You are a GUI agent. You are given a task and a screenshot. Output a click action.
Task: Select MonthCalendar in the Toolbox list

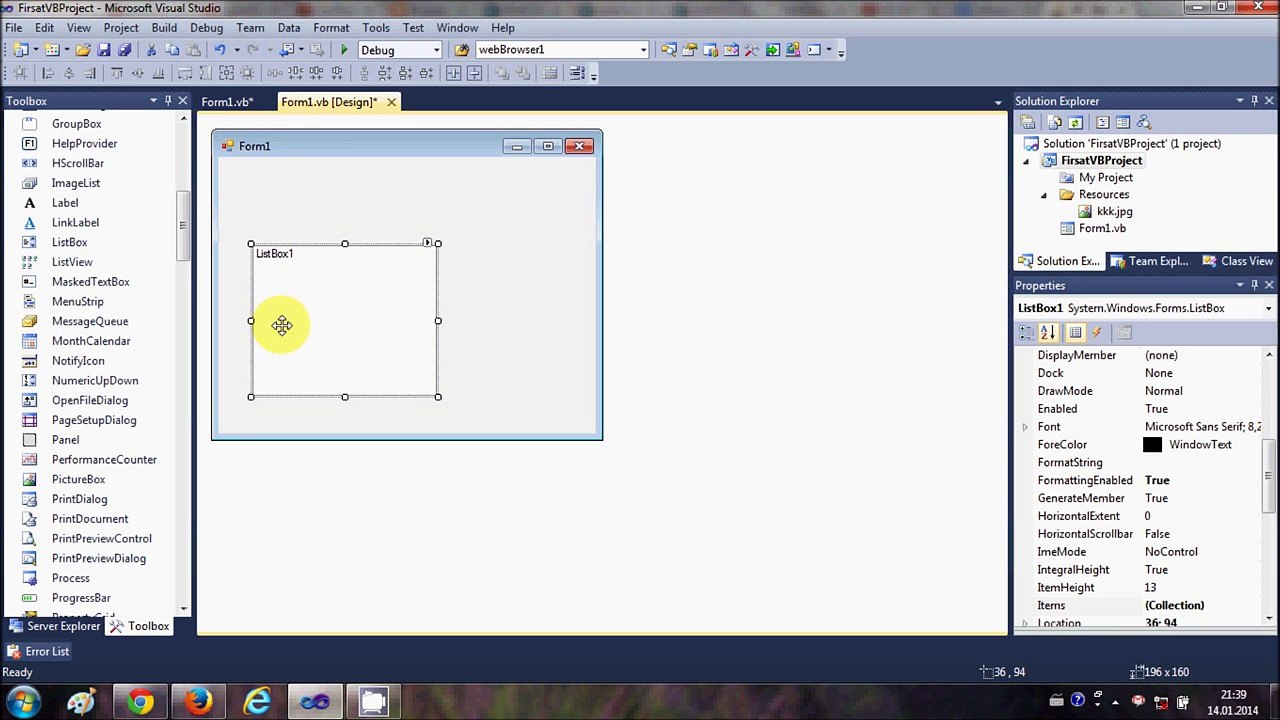(x=91, y=341)
